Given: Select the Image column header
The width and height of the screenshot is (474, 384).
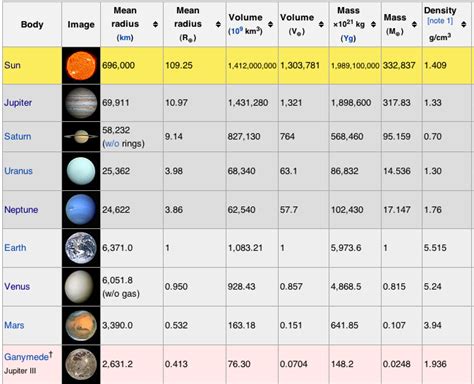Looking at the screenshot, I should [x=81, y=24].
